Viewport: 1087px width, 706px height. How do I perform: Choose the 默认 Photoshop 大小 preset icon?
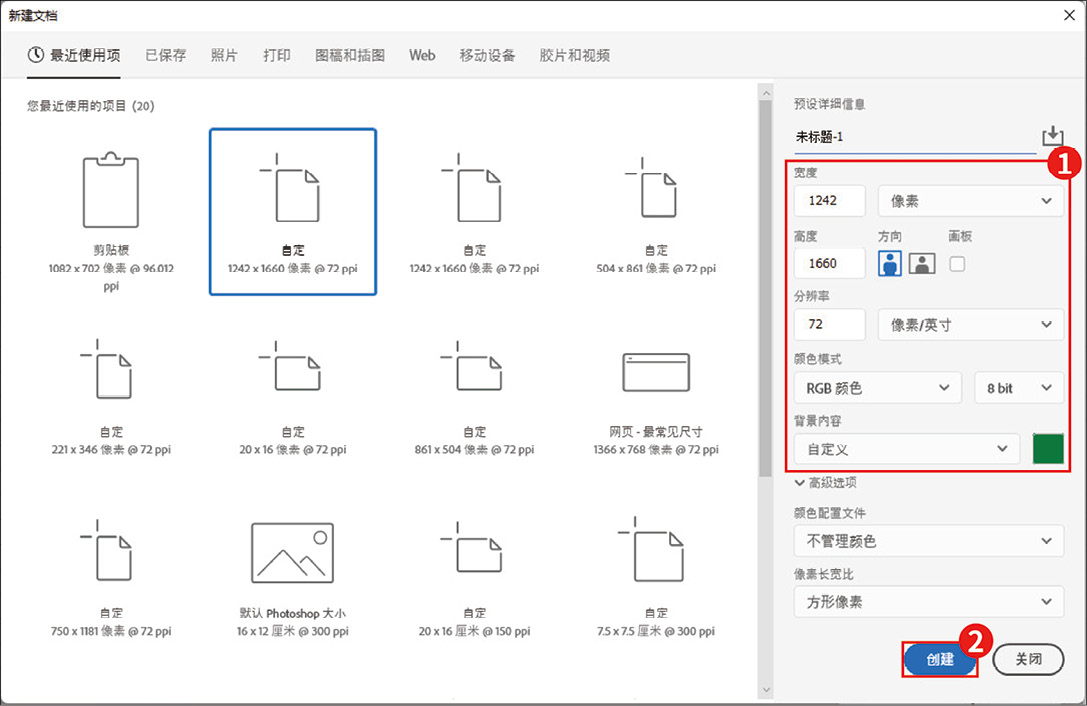[292, 552]
